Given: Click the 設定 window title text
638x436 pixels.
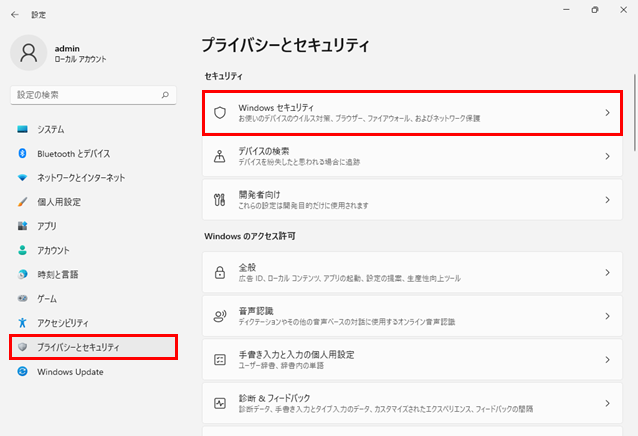Looking at the screenshot, I should (x=39, y=15).
